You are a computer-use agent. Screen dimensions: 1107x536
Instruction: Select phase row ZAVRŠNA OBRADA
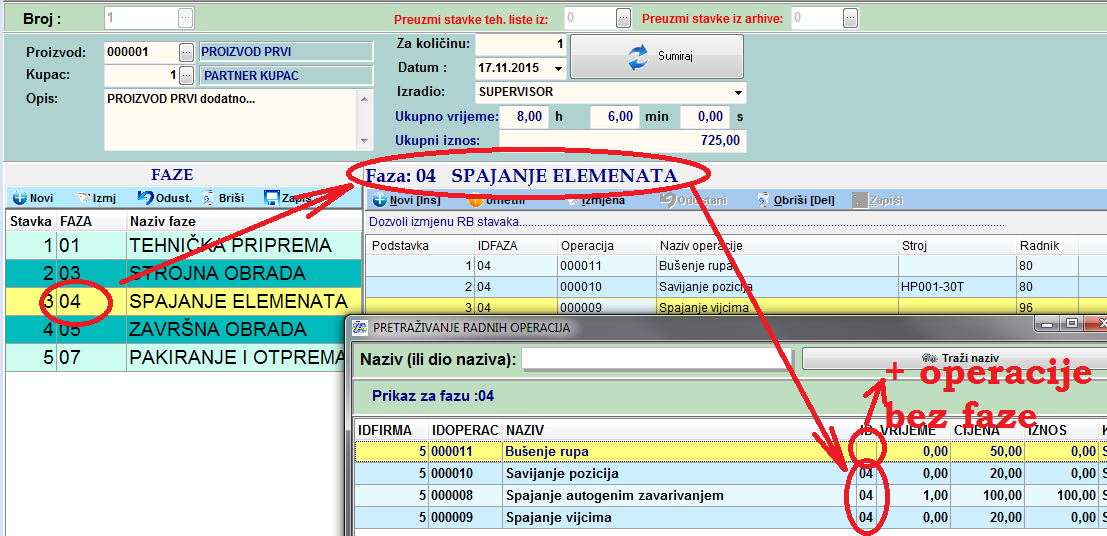pos(183,329)
